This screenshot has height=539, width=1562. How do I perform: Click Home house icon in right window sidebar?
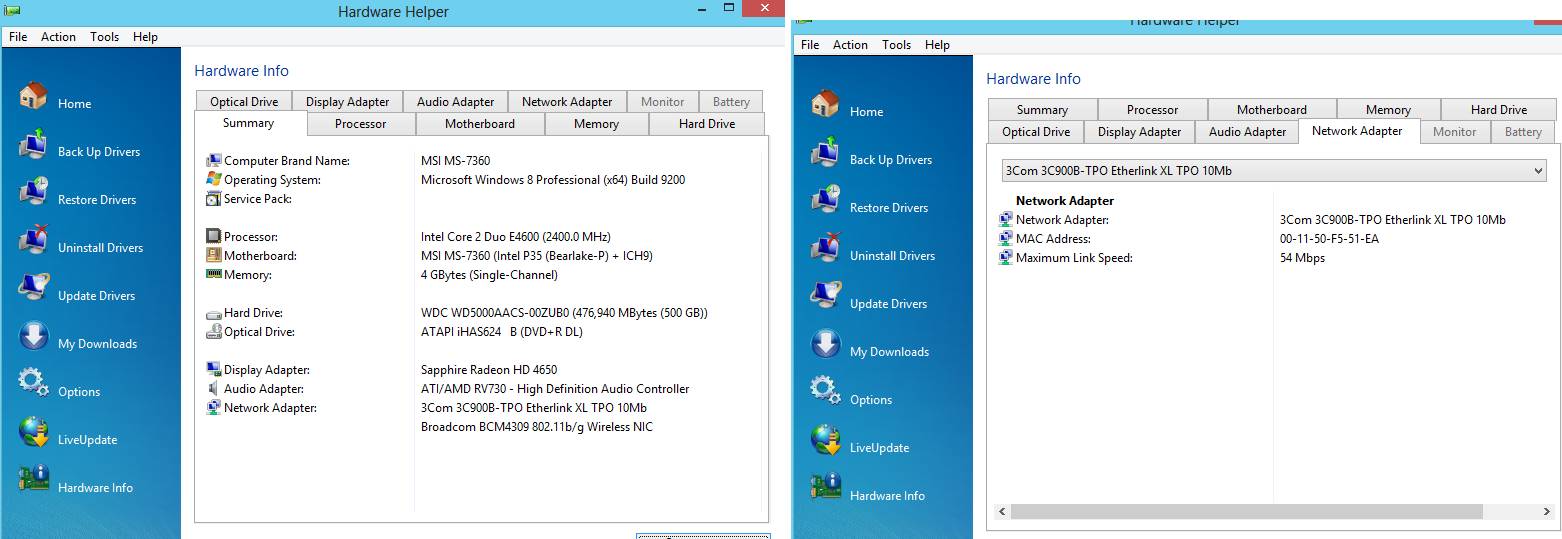click(x=825, y=104)
